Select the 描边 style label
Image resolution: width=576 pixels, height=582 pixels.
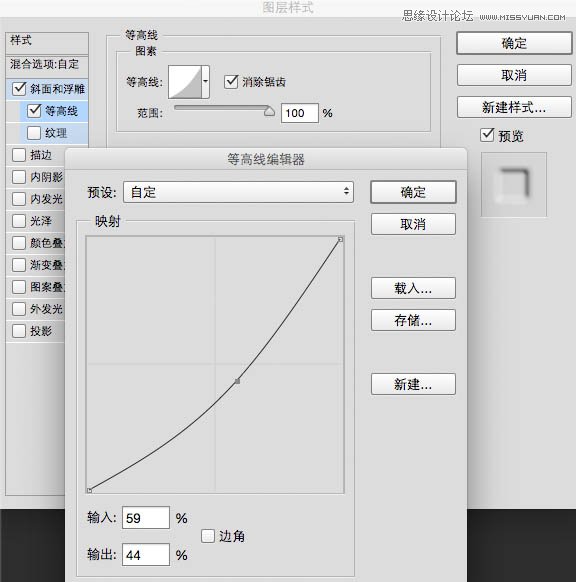coord(41,155)
